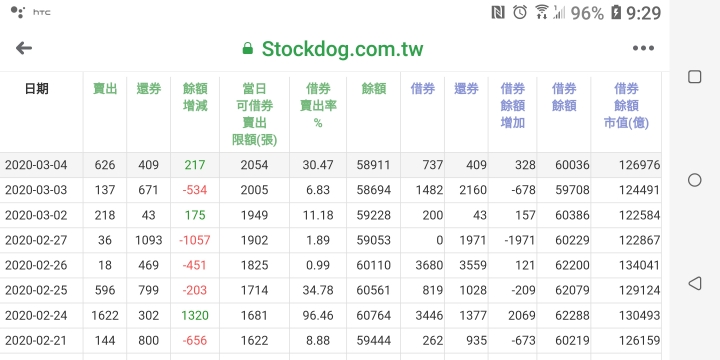Image resolution: width=720 pixels, height=360 pixels.
Task: Click the 2020-02-24 date cell
Action: pyautogui.click(x=36, y=315)
